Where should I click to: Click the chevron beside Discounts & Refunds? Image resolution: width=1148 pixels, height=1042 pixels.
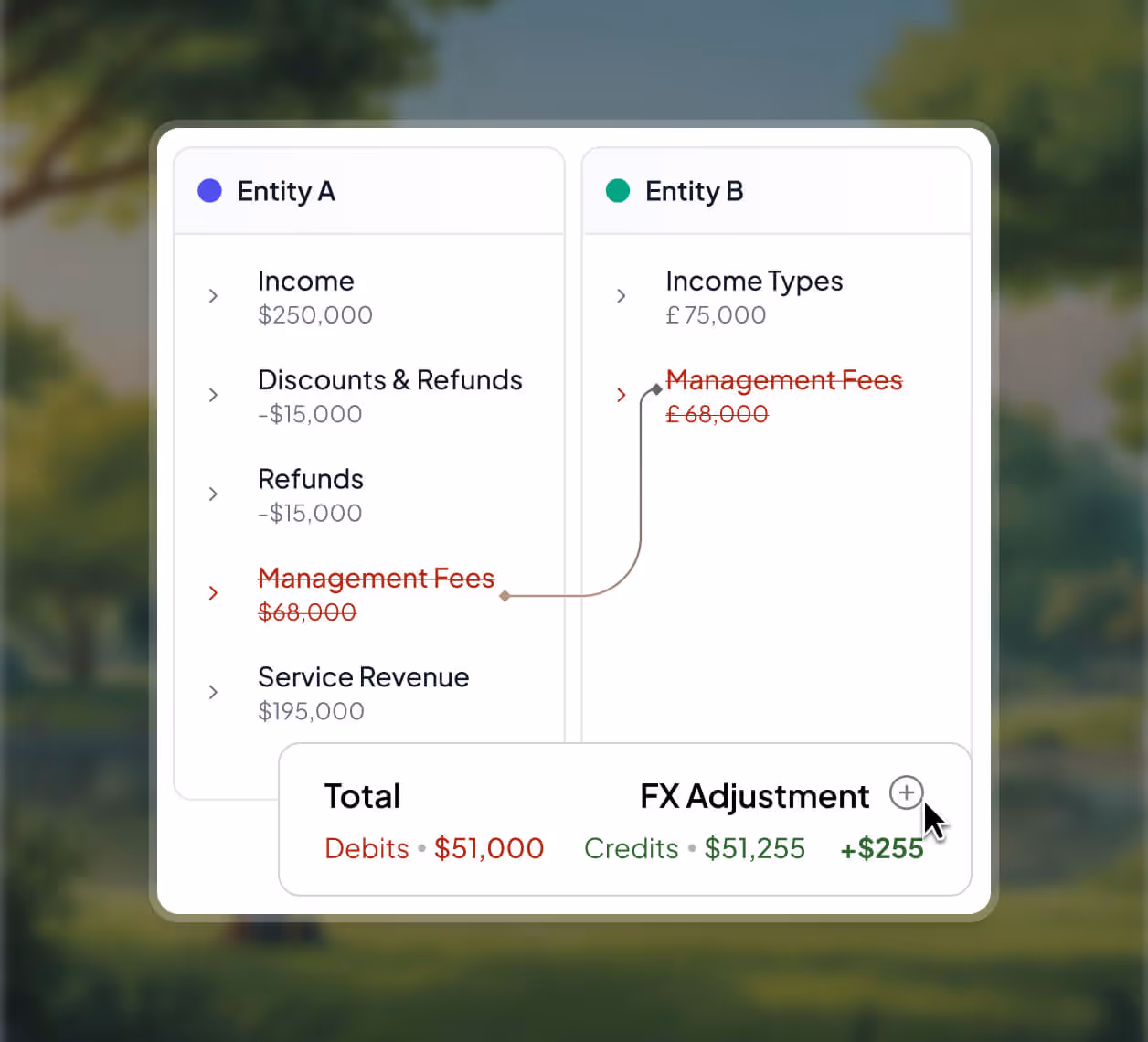click(x=213, y=395)
